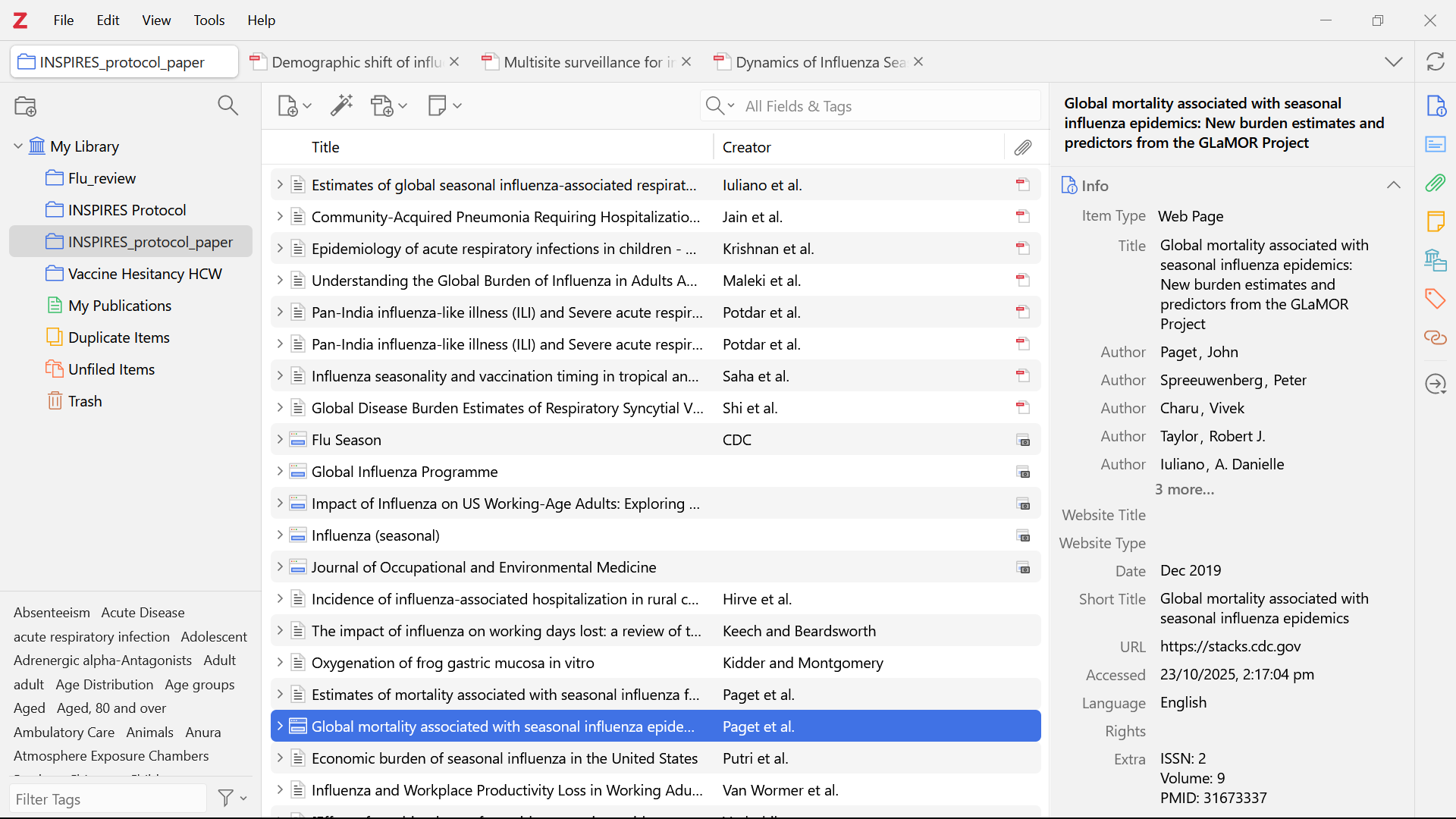Click the Filter Tags input field
Image resolution: width=1456 pixels, height=819 pixels.
(x=108, y=799)
